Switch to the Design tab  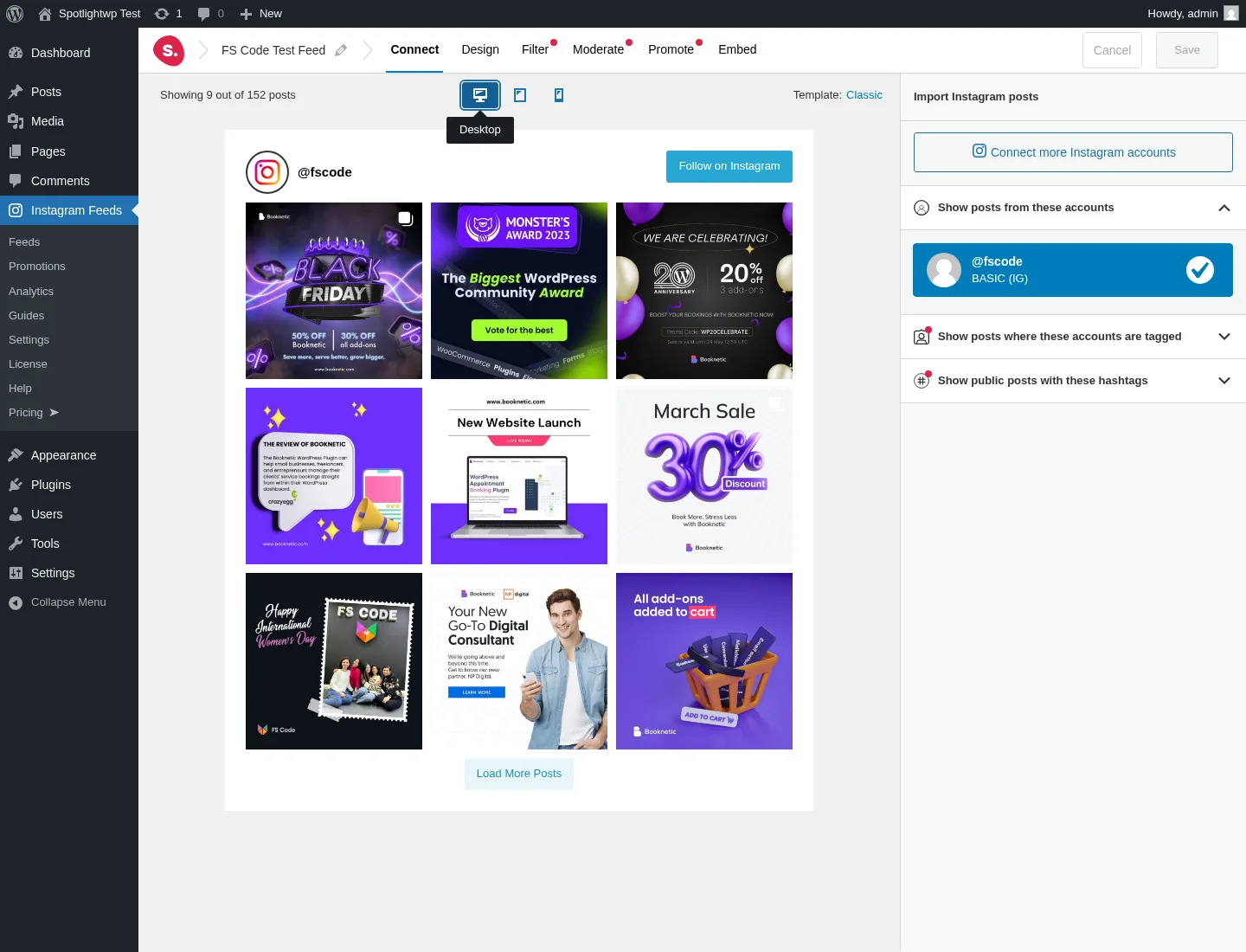coord(480,50)
